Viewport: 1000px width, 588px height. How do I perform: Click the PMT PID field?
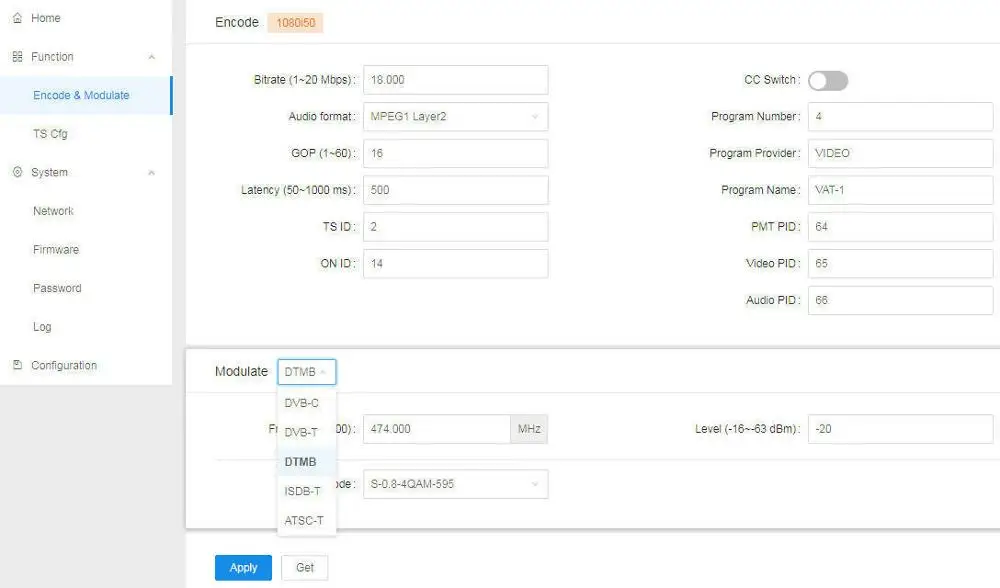pyautogui.click(x=901, y=227)
